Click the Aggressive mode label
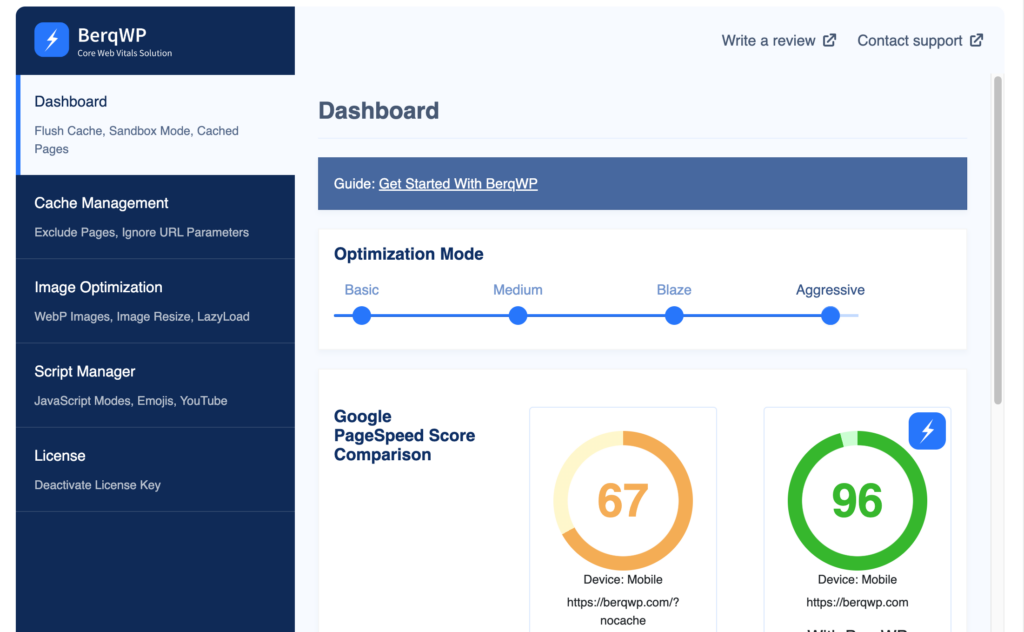This screenshot has height=632, width=1024. pos(830,290)
